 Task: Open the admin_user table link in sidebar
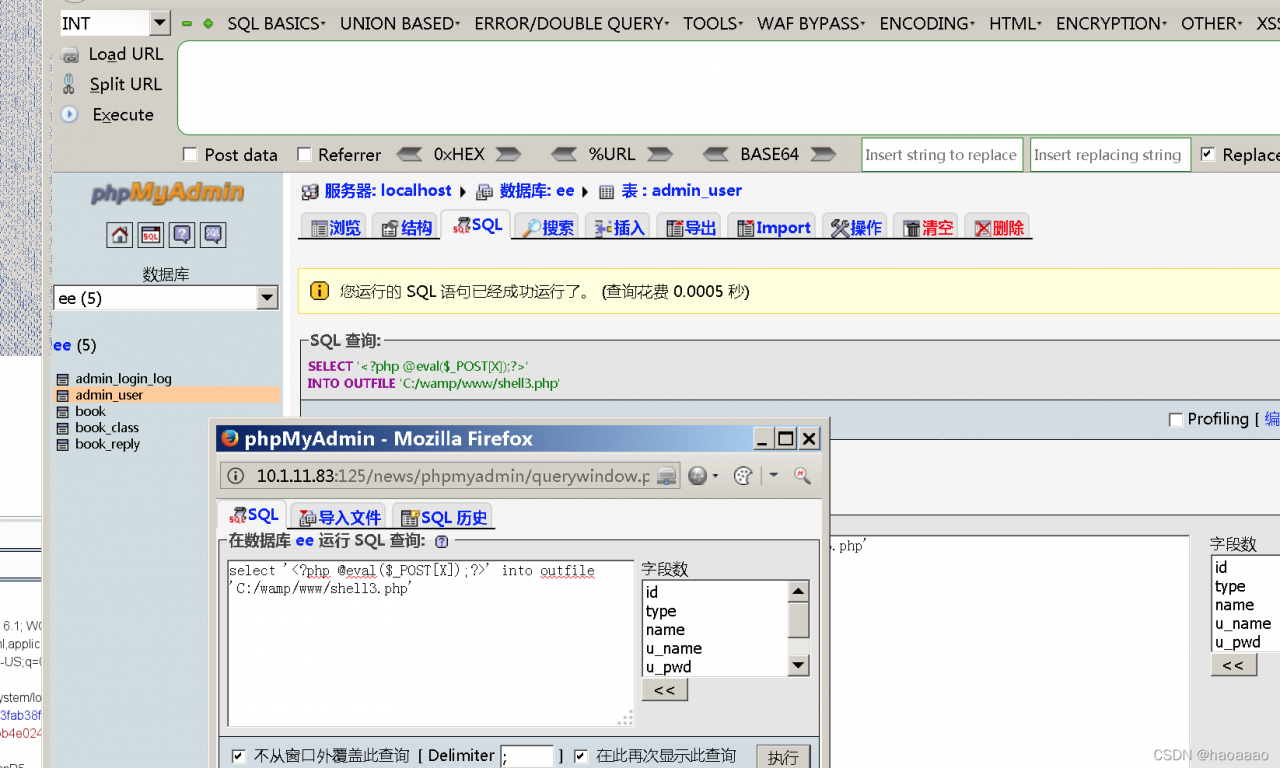[109, 395]
